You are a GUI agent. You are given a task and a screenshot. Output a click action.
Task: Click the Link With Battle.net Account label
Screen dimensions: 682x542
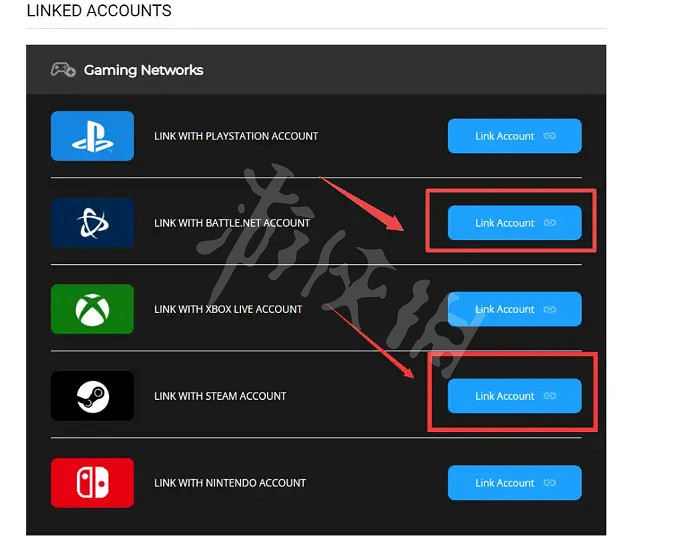tap(232, 223)
